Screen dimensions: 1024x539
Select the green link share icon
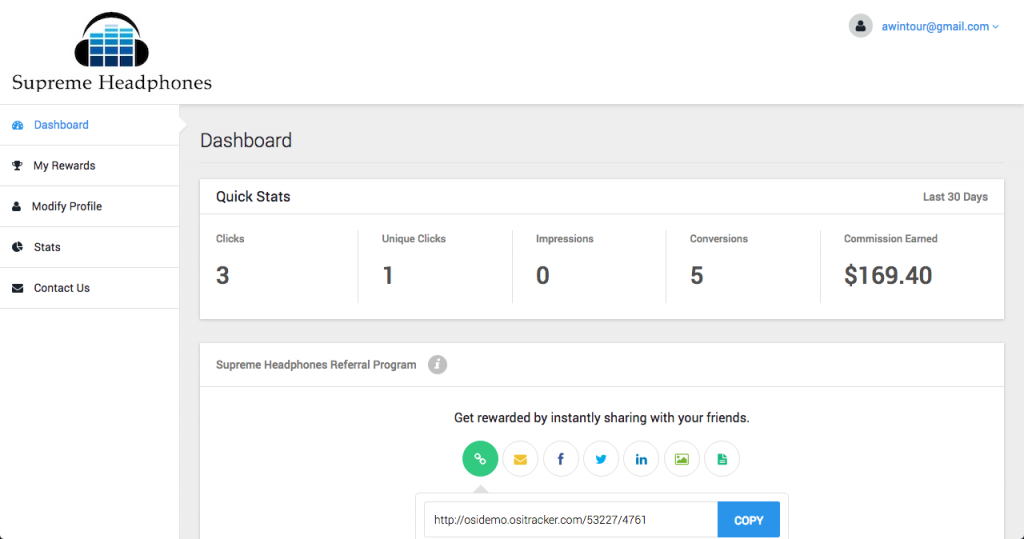coord(480,459)
